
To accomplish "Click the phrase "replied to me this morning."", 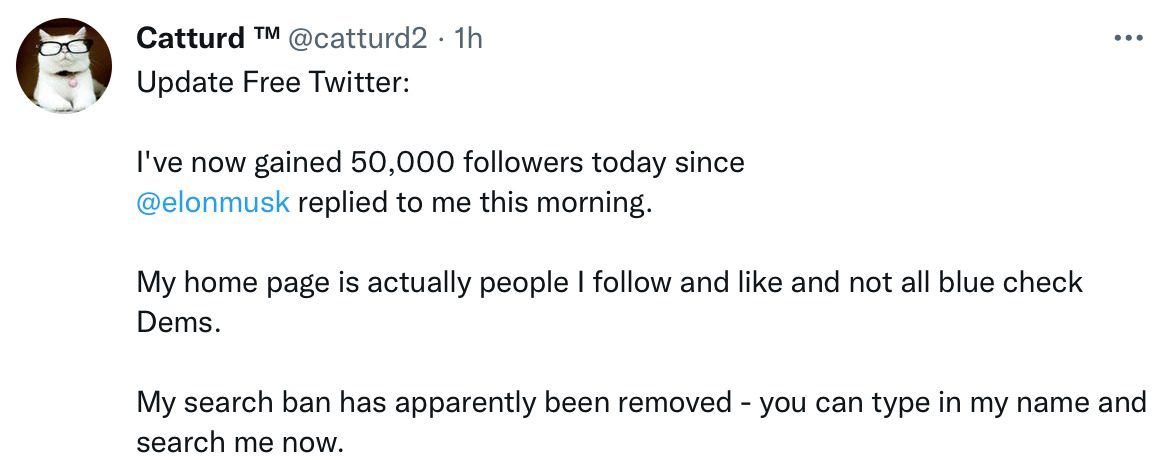I will tap(475, 202).
